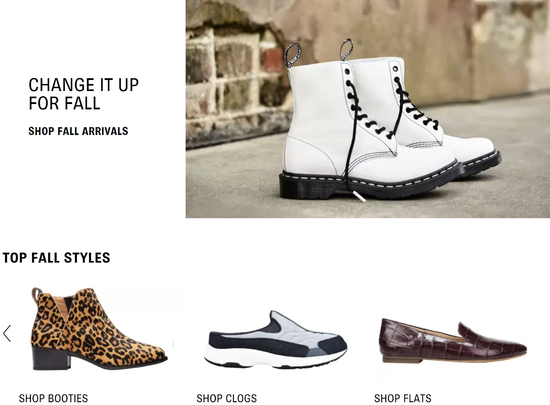Click the white lace tip on the ground

tap(359, 196)
